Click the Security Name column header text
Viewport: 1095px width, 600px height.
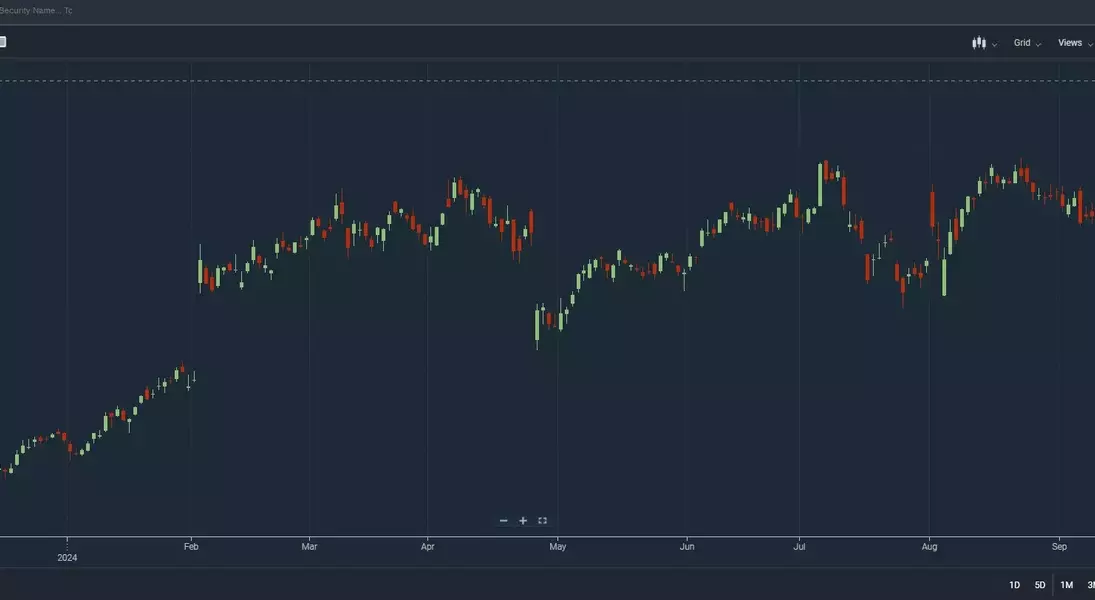[x=30, y=10]
